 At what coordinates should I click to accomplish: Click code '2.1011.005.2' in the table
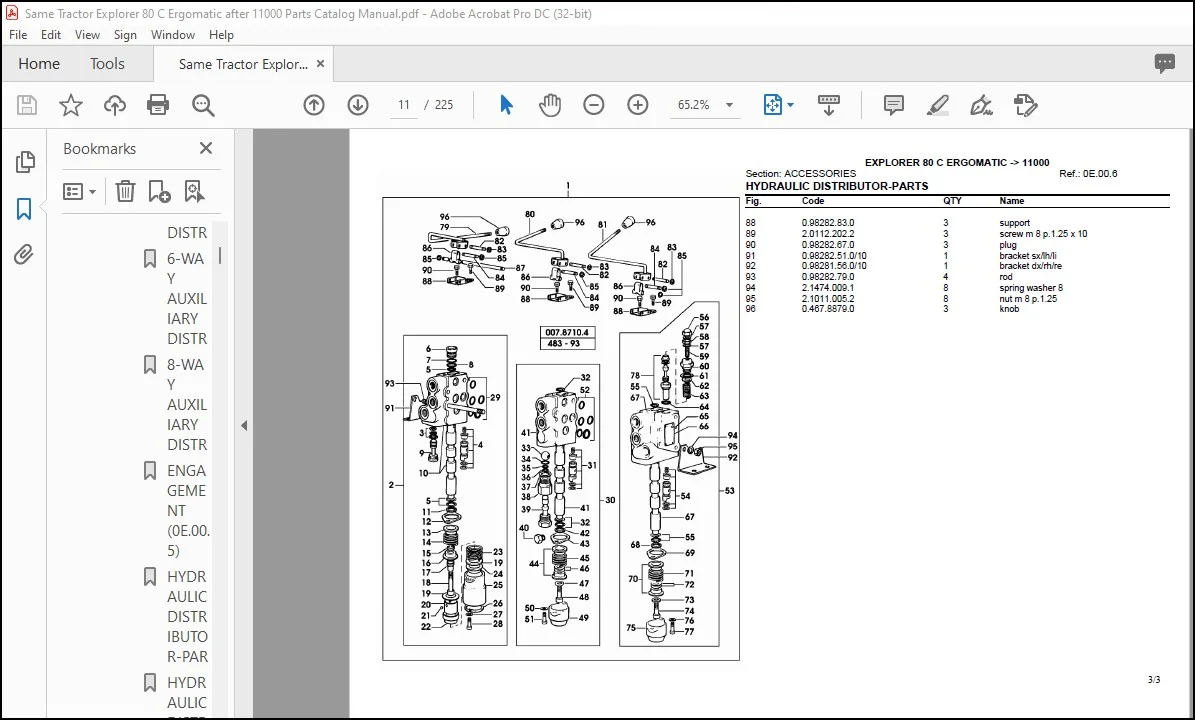pos(828,299)
